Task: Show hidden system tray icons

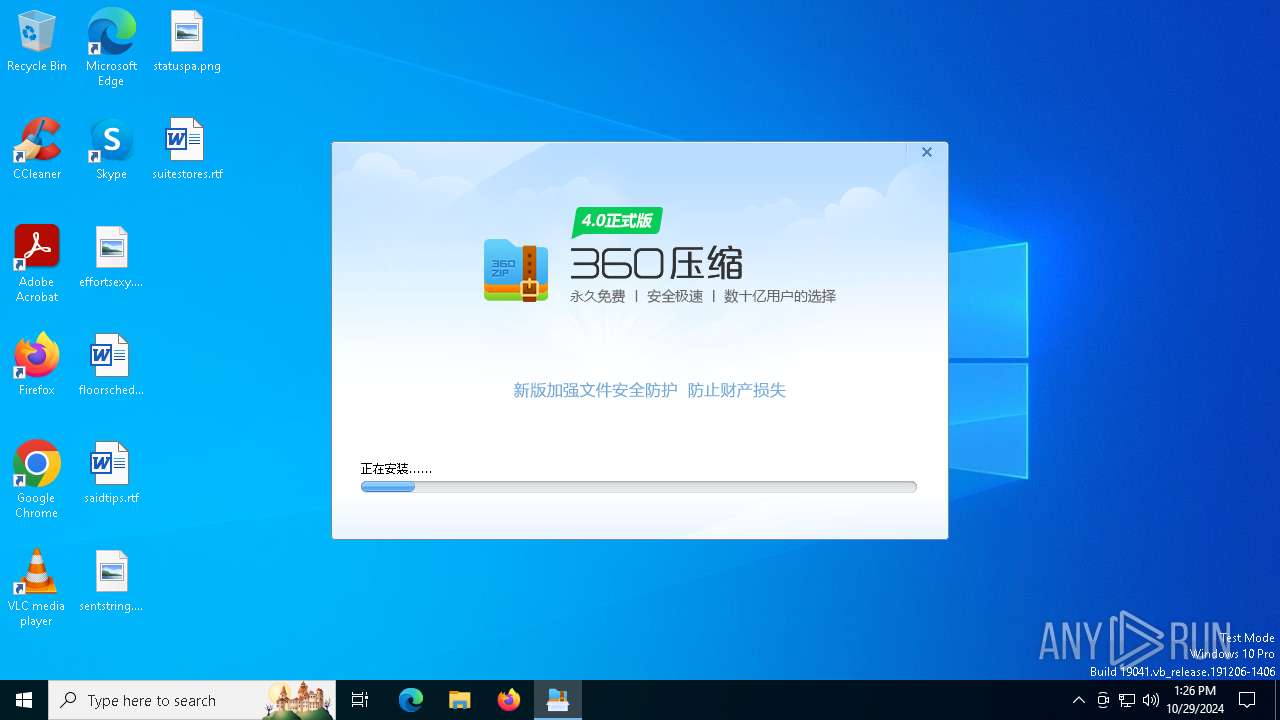Action: pos(1078,700)
